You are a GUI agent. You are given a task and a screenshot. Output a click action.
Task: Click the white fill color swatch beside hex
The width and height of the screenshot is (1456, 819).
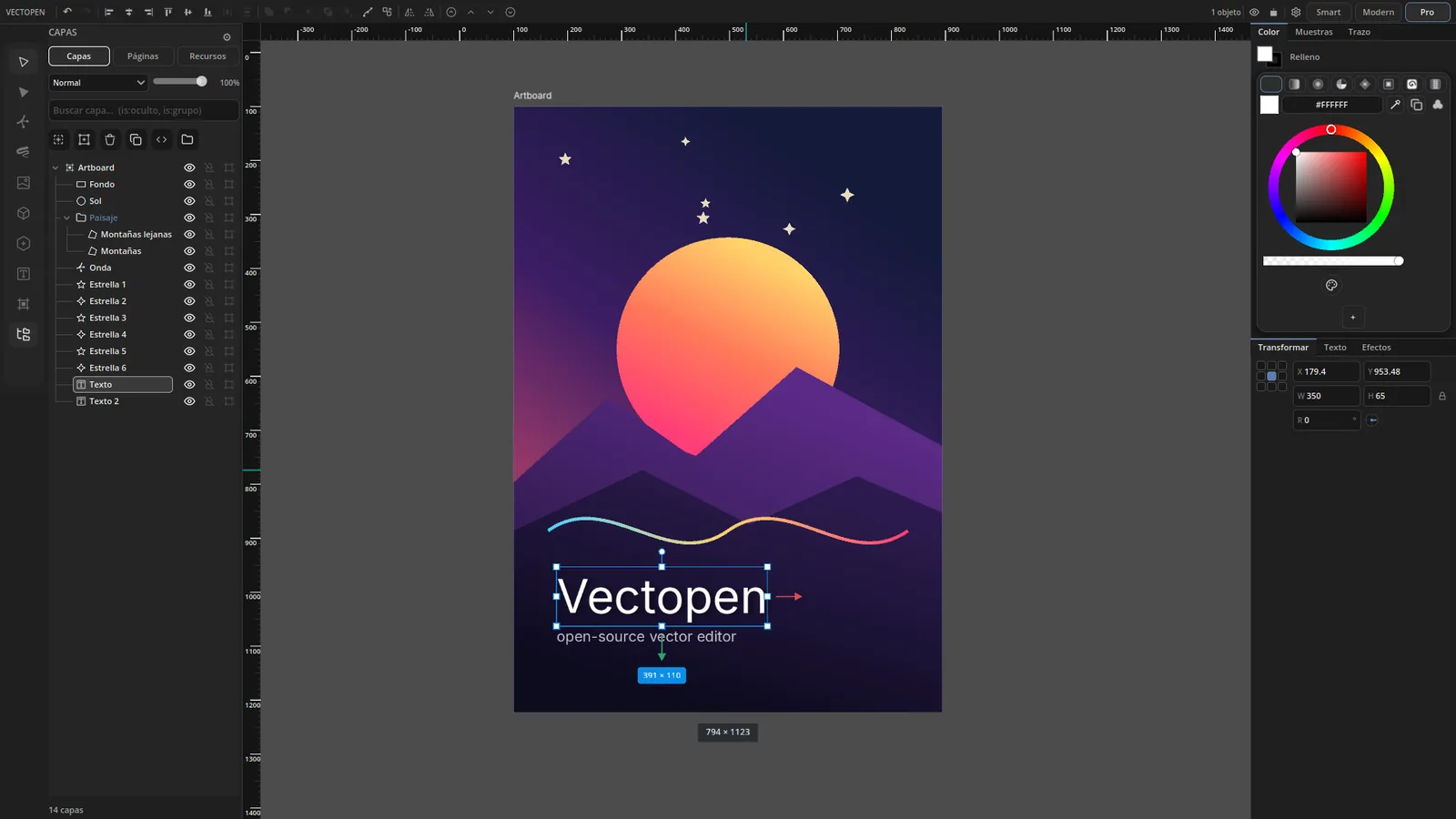(1269, 105)
